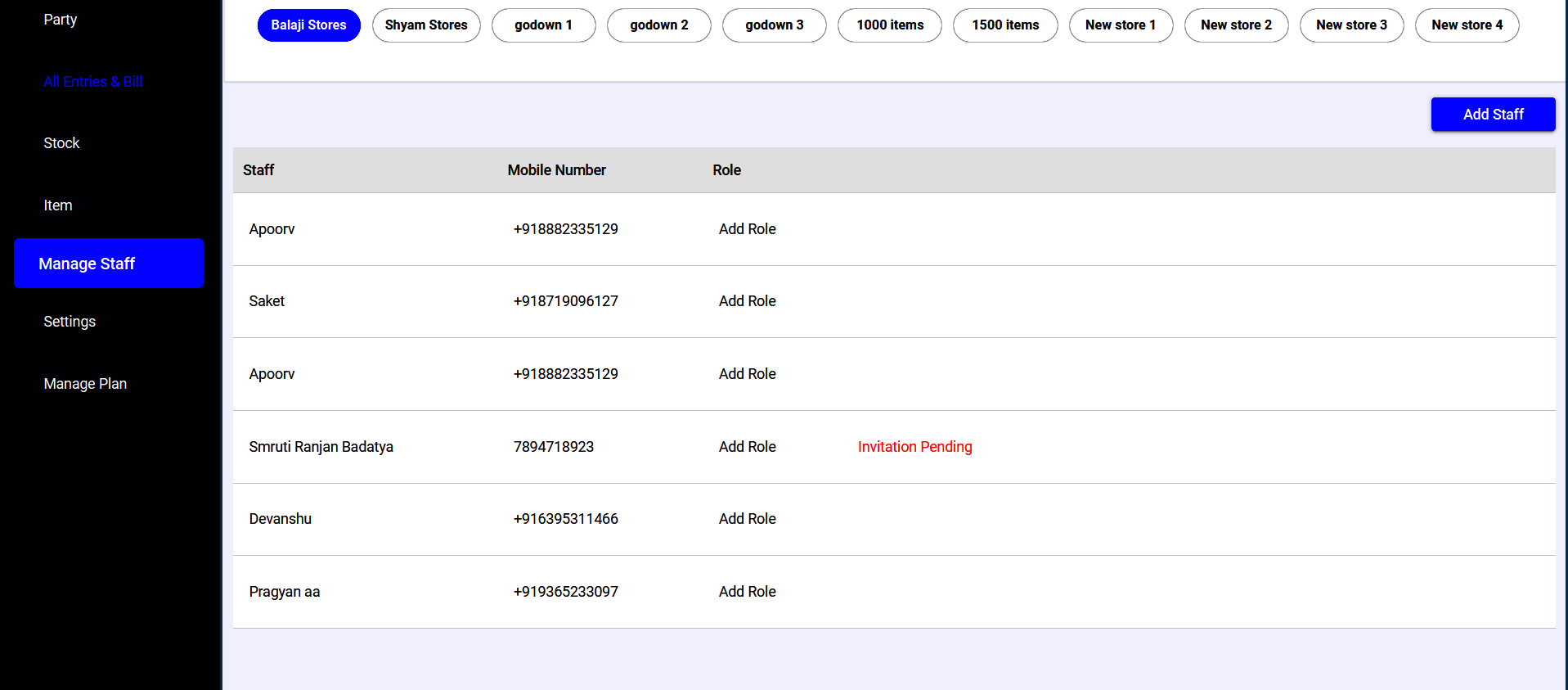The image size is (1568, 690).
Task: Assign a role to Pragyan aa
Action: (747, 592)
